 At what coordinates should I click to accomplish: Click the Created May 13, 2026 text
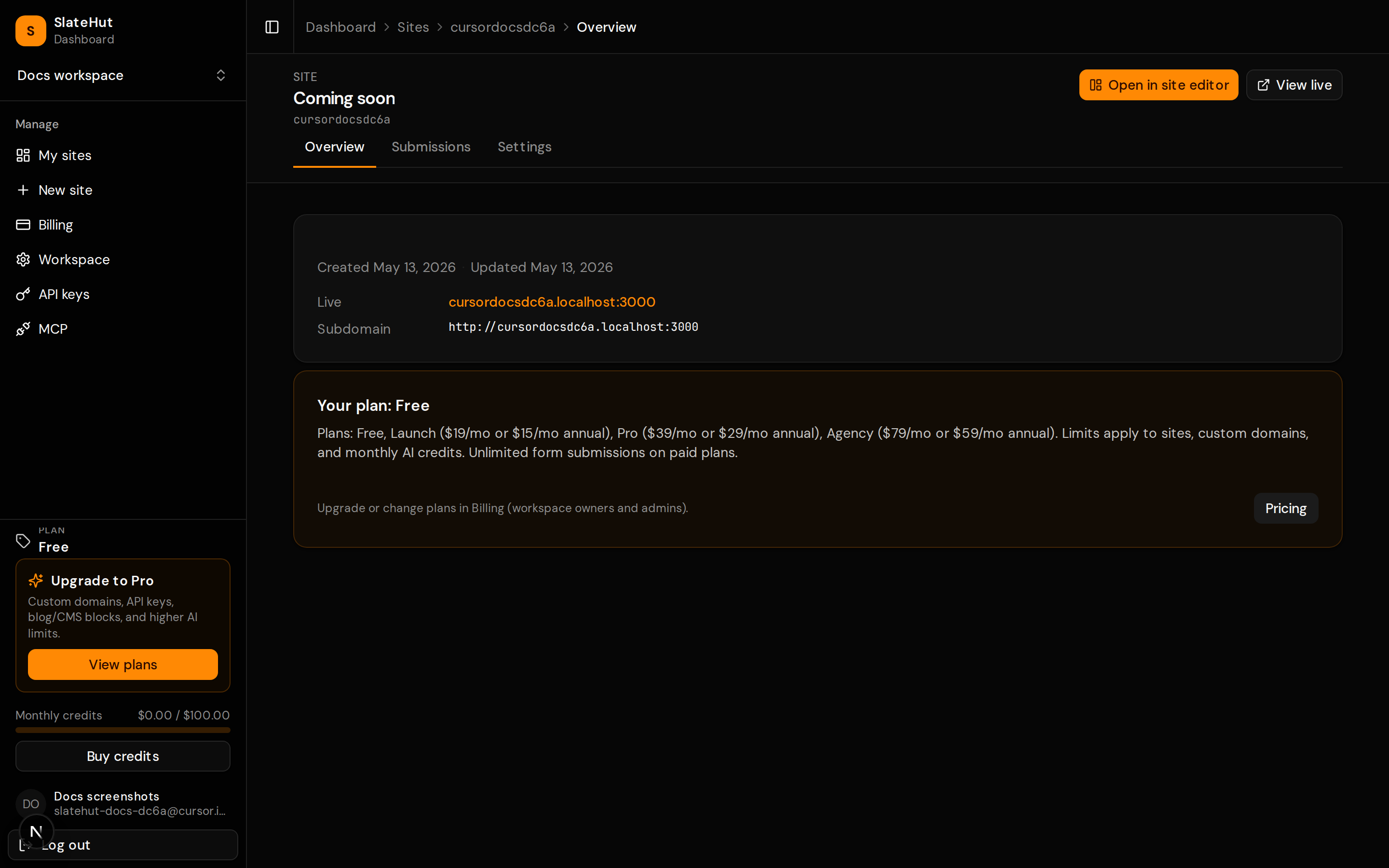pyautogui.click(x=386, y=268)
